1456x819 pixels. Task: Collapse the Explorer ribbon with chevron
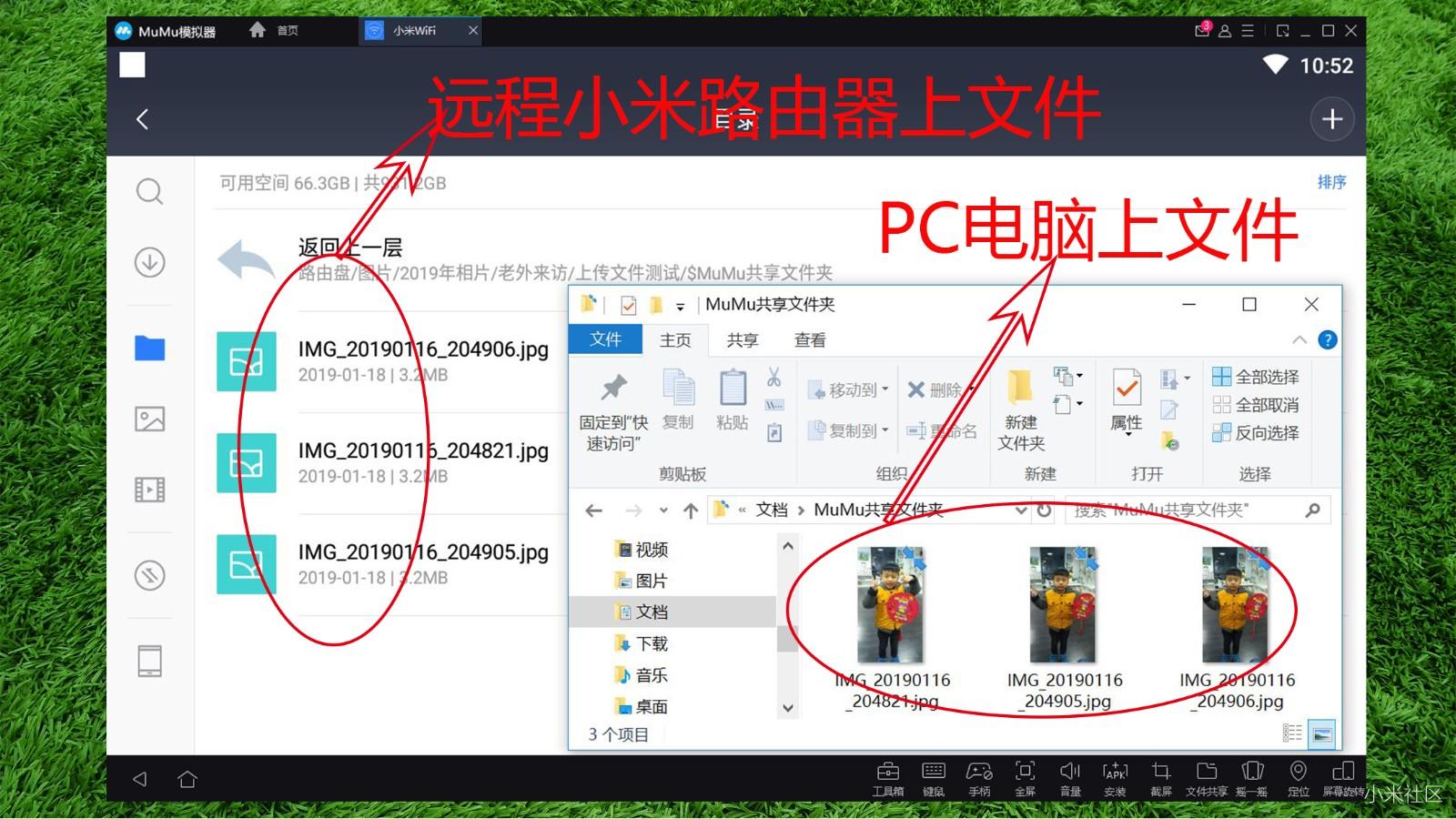pos(1299,340)
